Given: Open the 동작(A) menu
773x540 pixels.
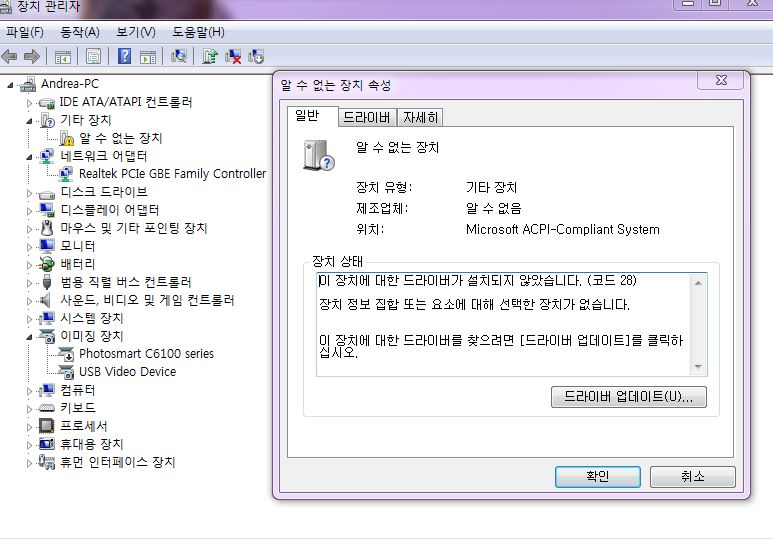Looking at the screenshot, I should pyautogui.click(x=79, y=33).
